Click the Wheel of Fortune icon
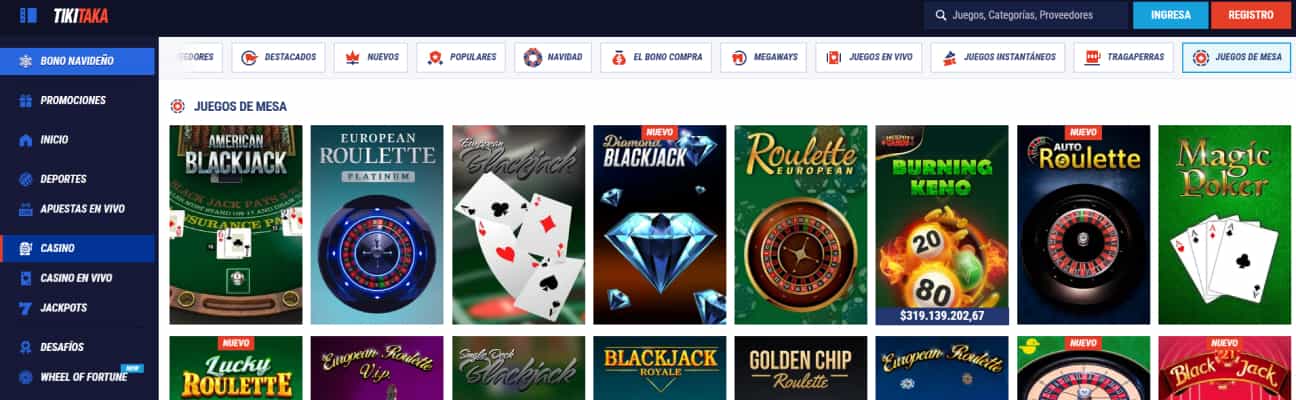1296x400 pixels. pyautogui.click(x=25, y=378)
